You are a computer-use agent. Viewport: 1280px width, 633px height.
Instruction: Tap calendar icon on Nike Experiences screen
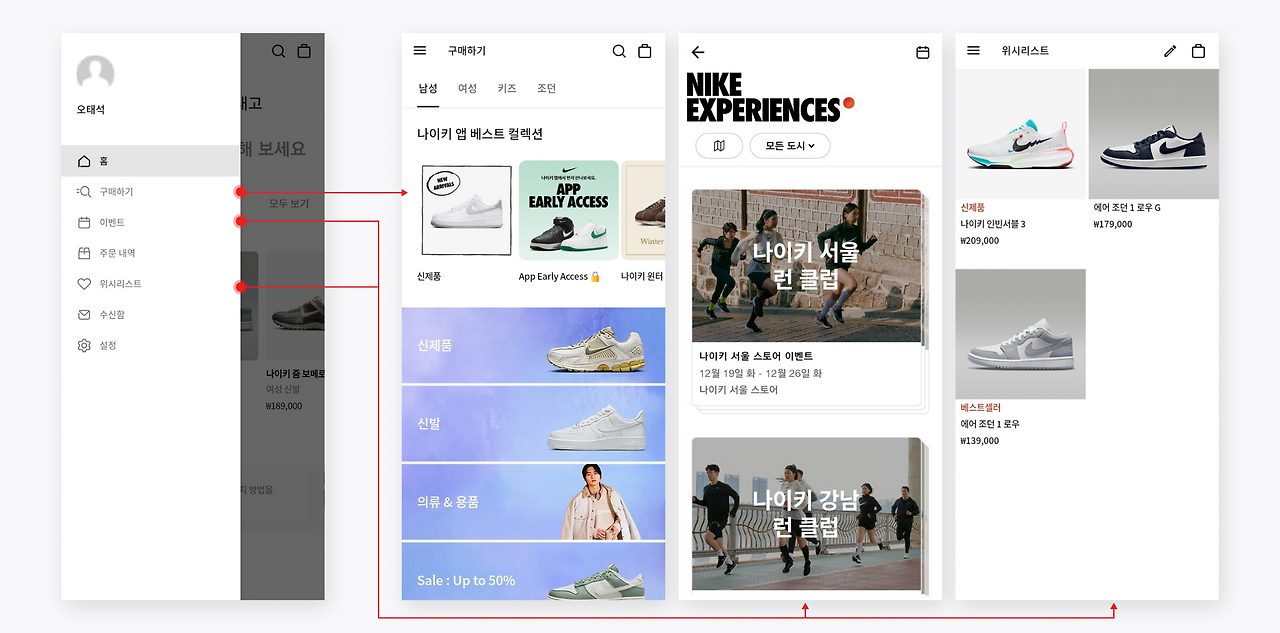[923, 52]
